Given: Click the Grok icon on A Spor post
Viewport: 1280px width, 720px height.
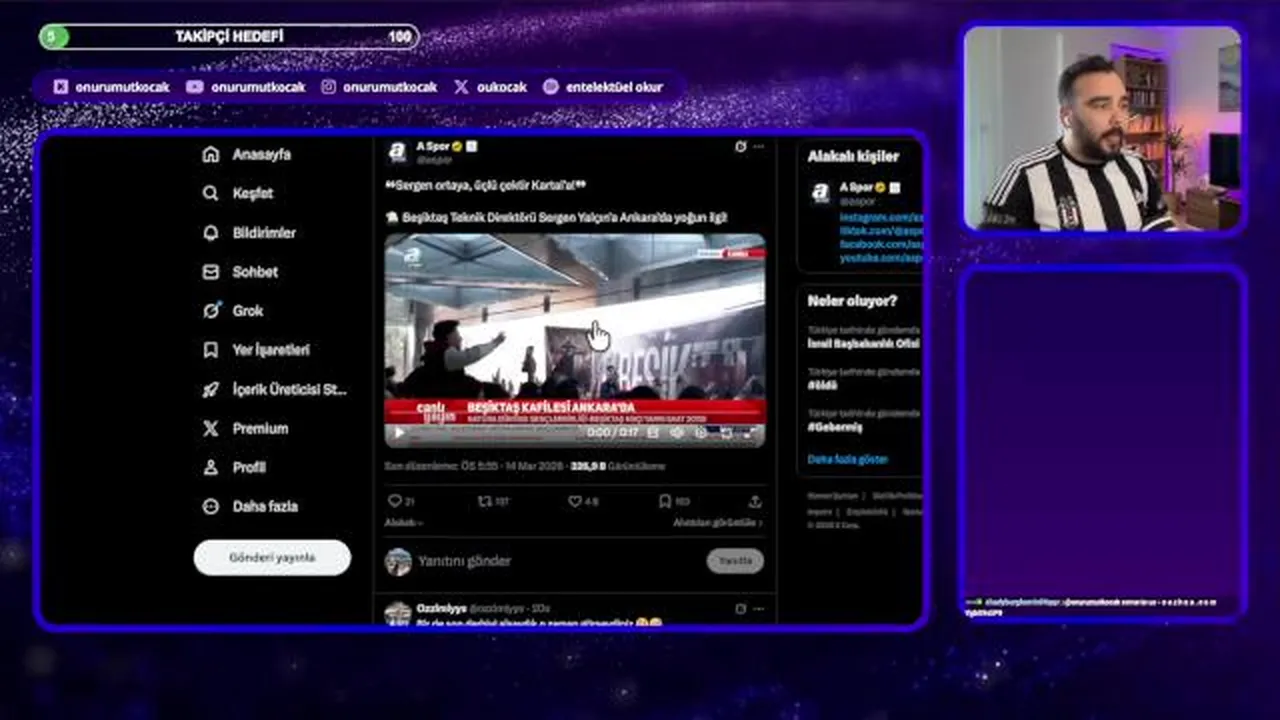Looking at the screenshot, I should (x=740, y=146).
